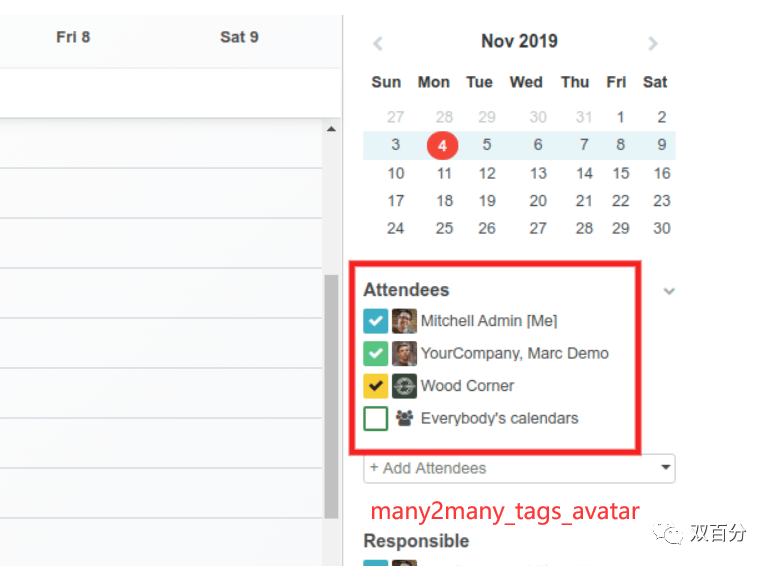Click Marc Demo's avatar picture
This screenshot has width=771, height=566.
(x=404, y=353)
